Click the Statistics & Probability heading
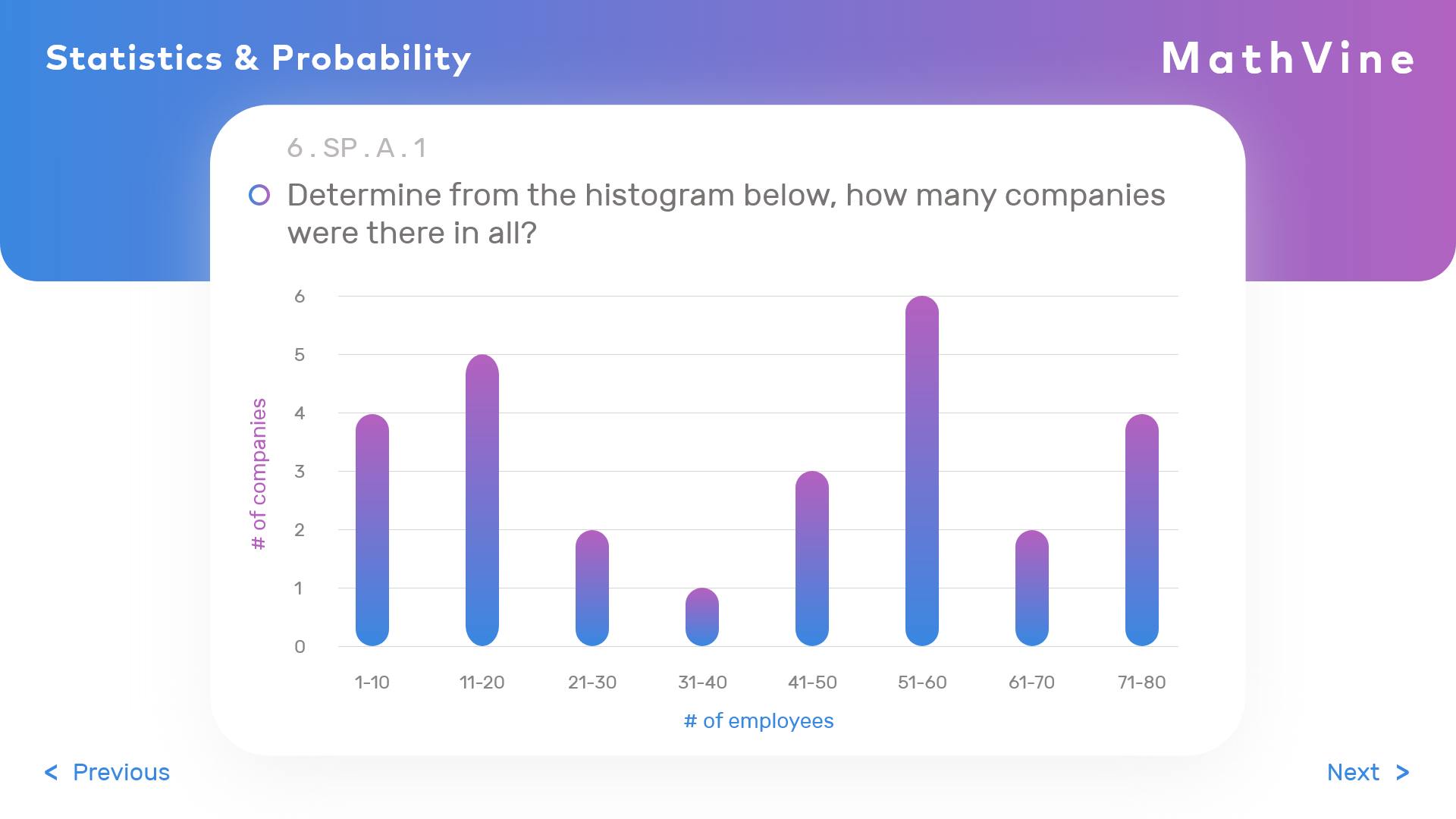 click(x=258, y=58)
